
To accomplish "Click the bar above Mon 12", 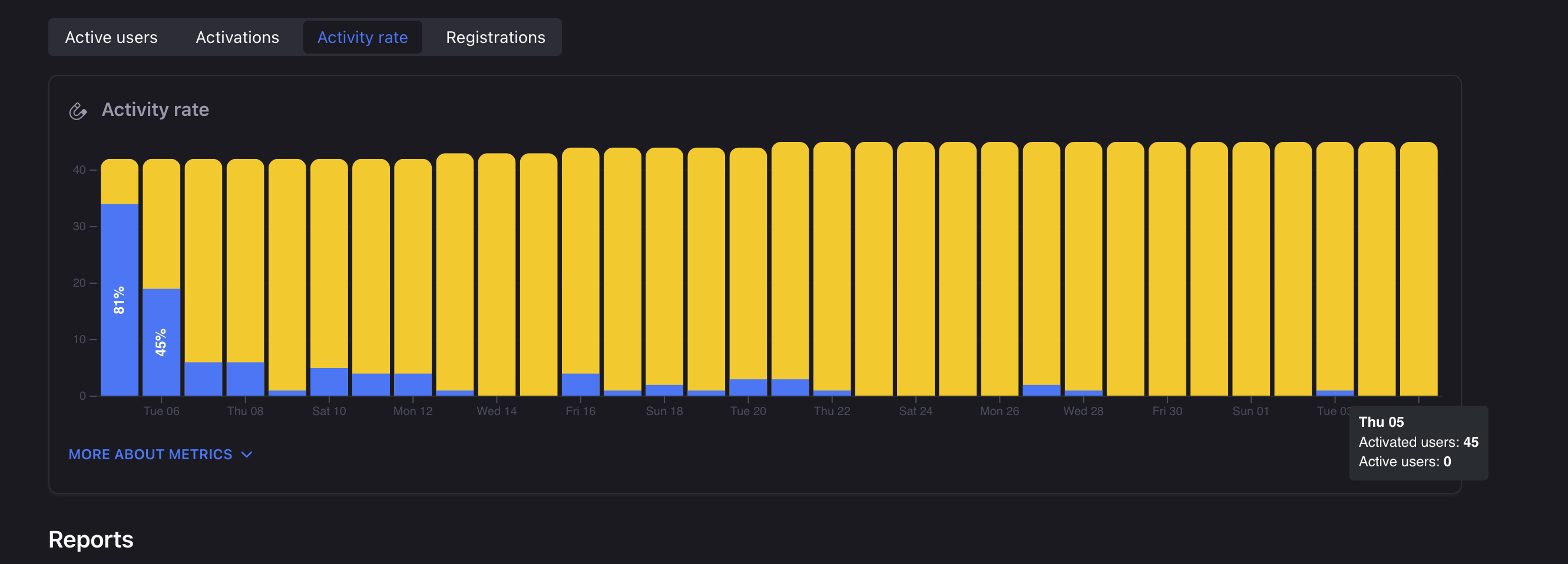I will (413, 277).
